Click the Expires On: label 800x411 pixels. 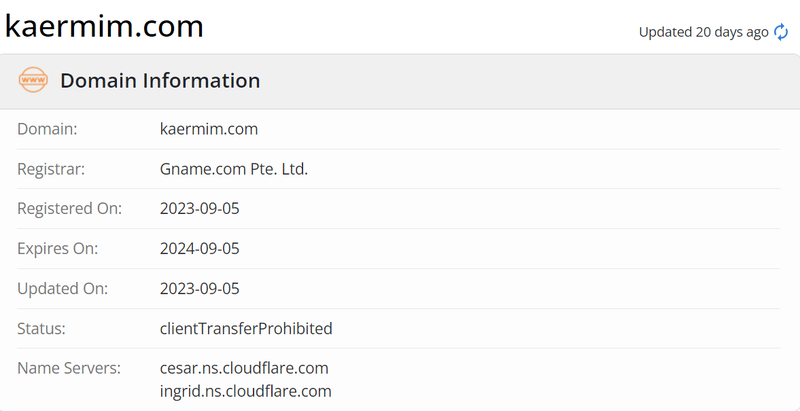(x=58, y=249)
